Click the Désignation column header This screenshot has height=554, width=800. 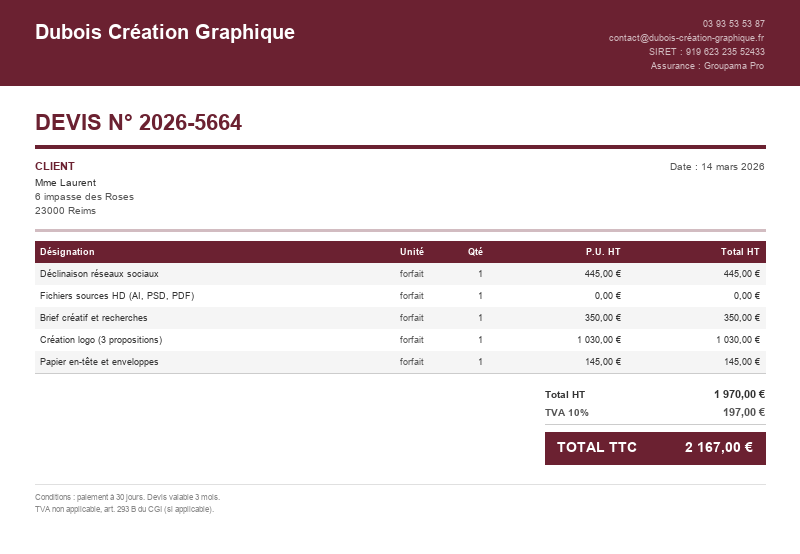[x=67, y=252]
